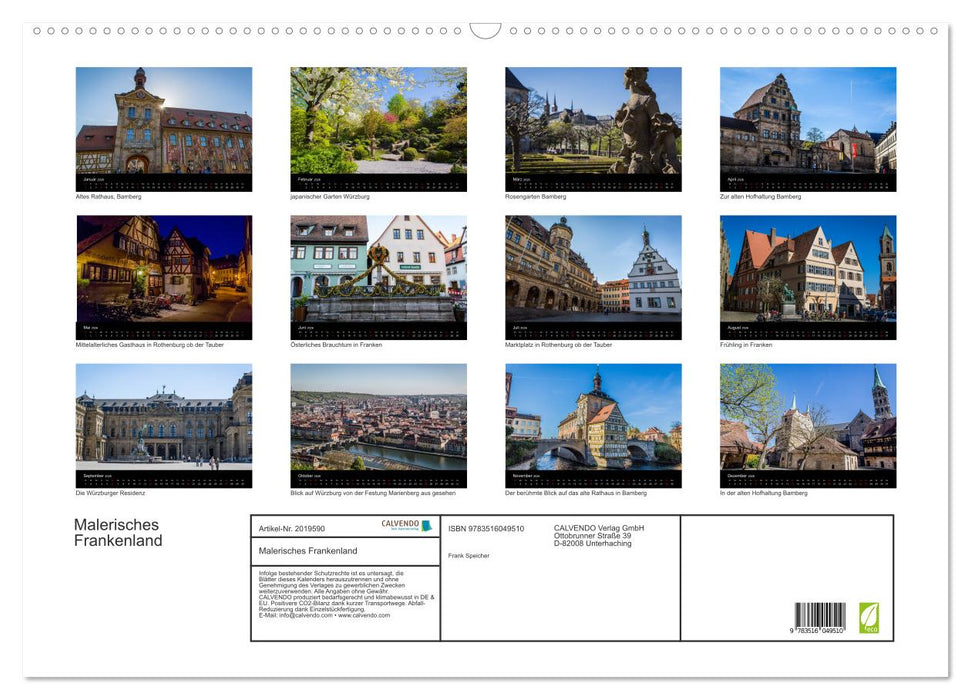
Task: Select the Januar calendar date strip
Action: click(x=163, y=181)
